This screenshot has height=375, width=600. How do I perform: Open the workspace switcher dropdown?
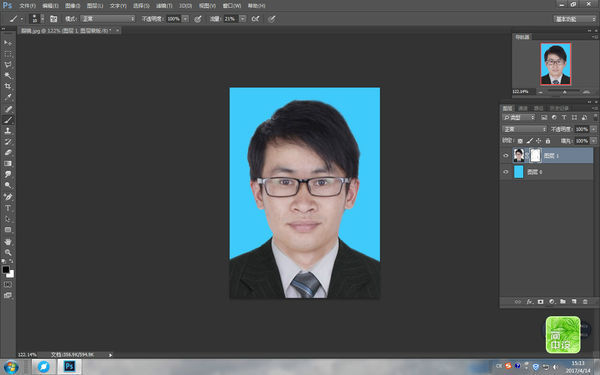(574, 19)
